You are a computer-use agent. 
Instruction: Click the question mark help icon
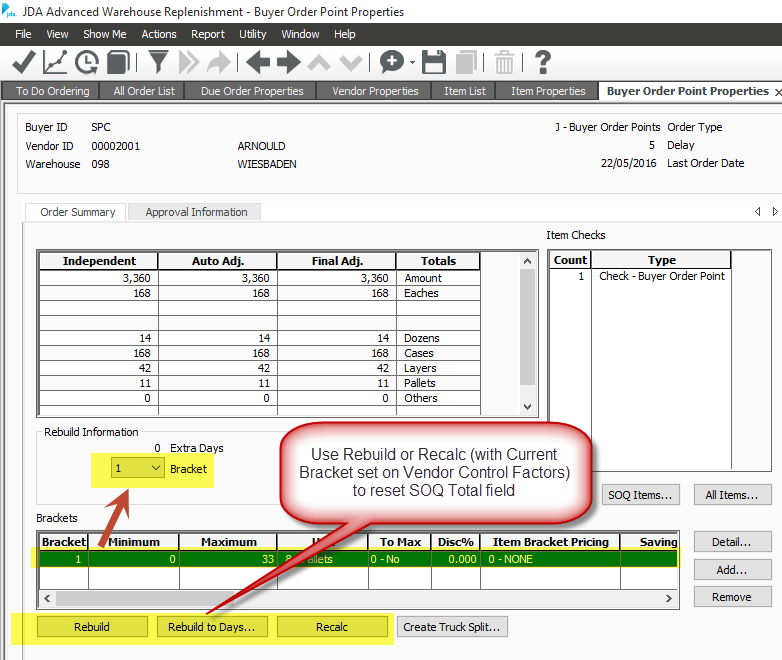pyautogui.click(x=543, y=63)
